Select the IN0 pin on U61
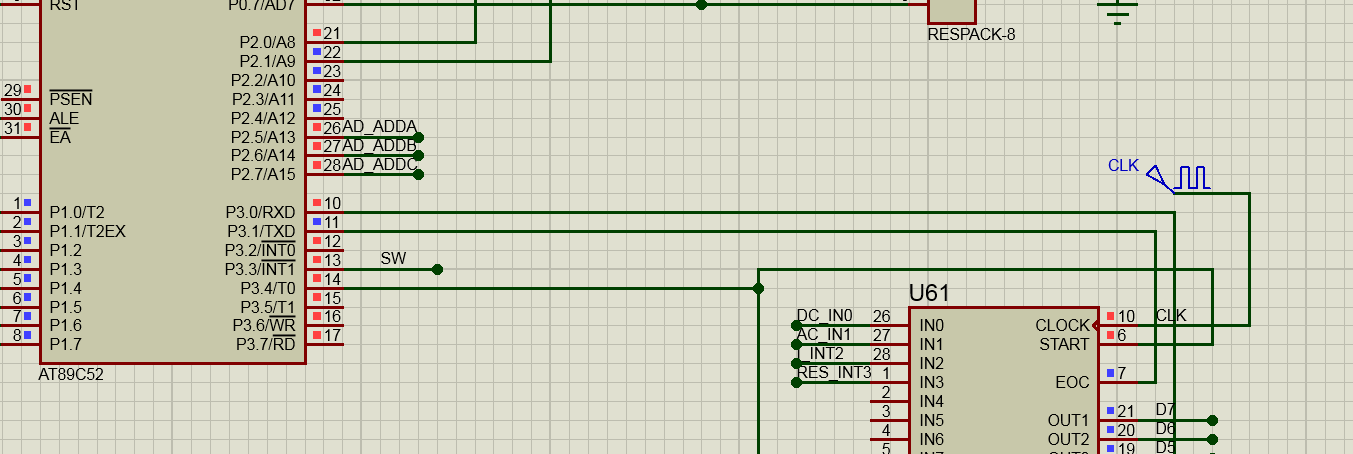 coord(931,326)
